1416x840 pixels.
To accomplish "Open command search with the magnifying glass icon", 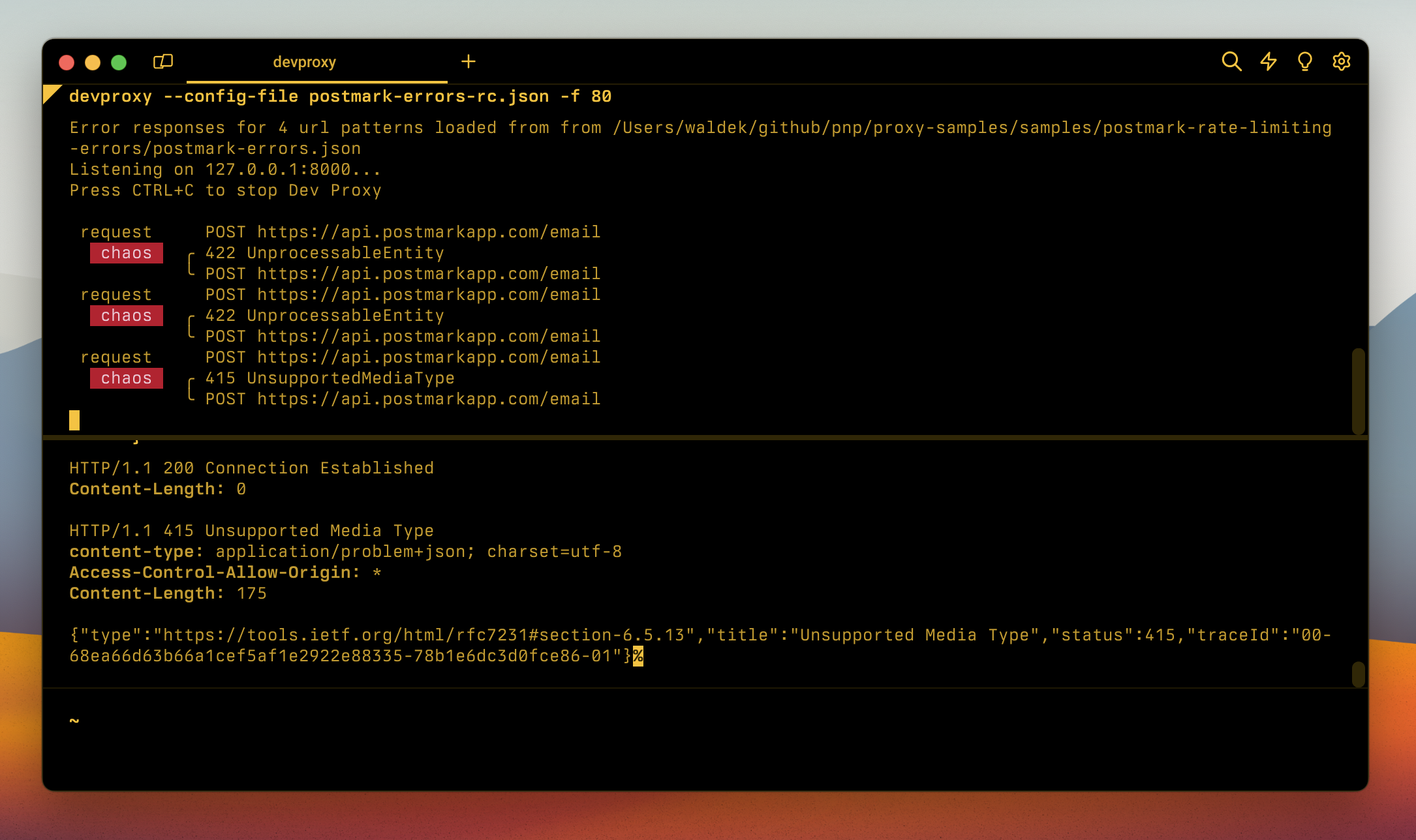I will 1232,61.
